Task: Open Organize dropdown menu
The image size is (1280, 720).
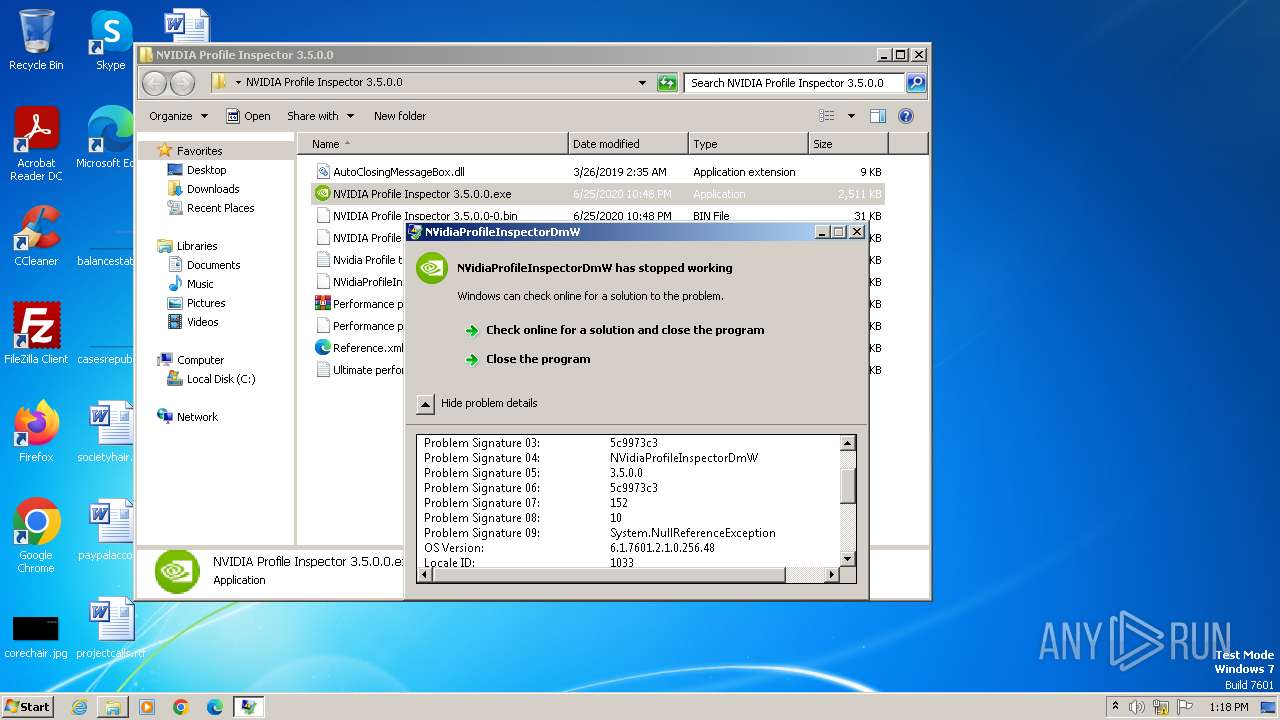Action: [x=178, y=116]
